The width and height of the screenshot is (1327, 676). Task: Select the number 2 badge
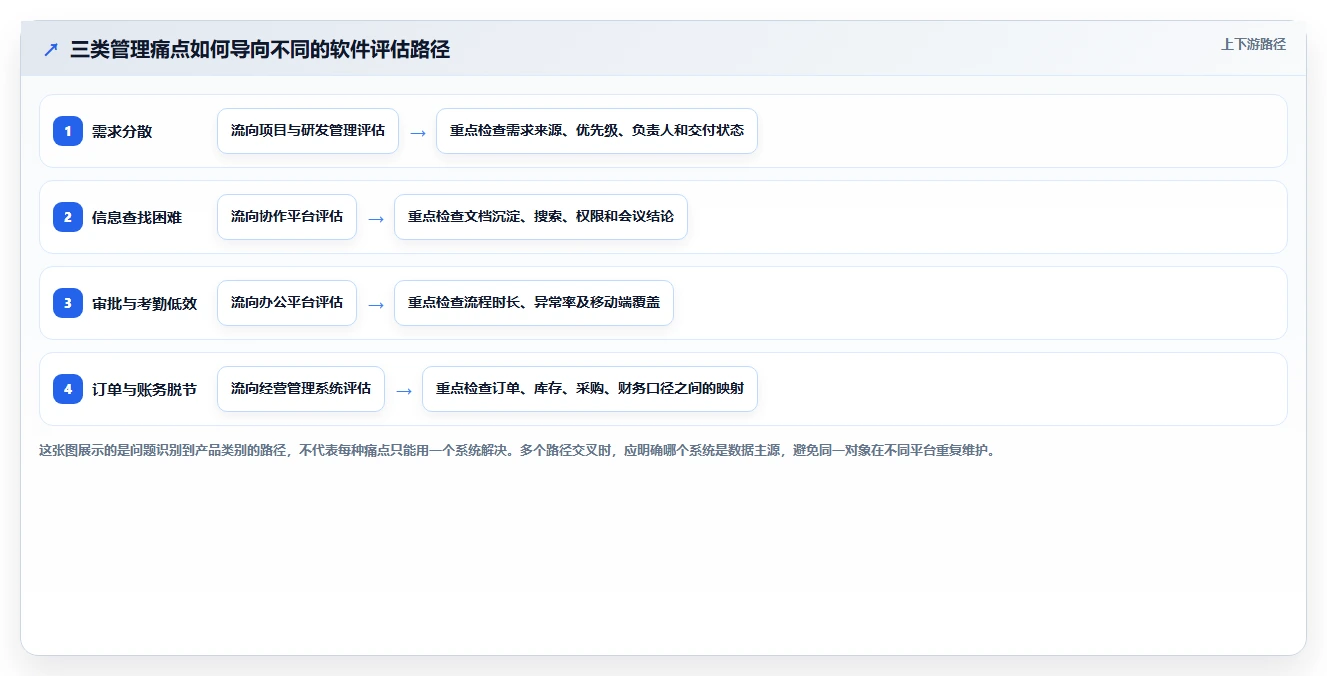[68, 217]
